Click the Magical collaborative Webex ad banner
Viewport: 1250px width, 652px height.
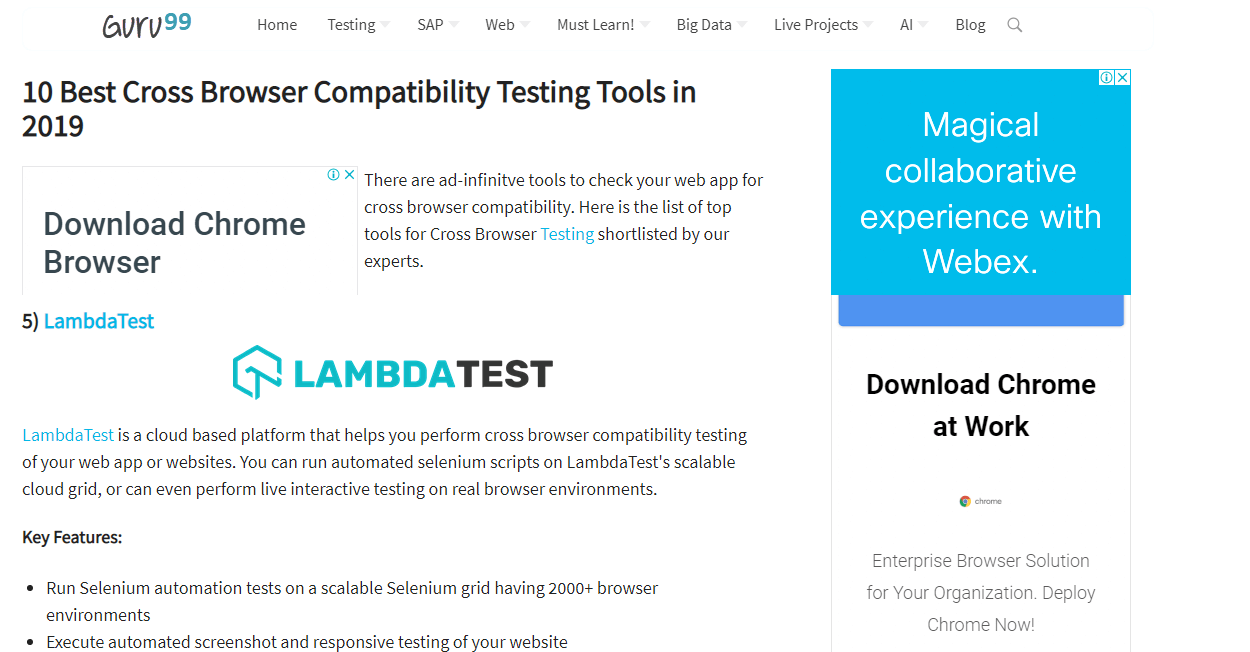(980, 193)
